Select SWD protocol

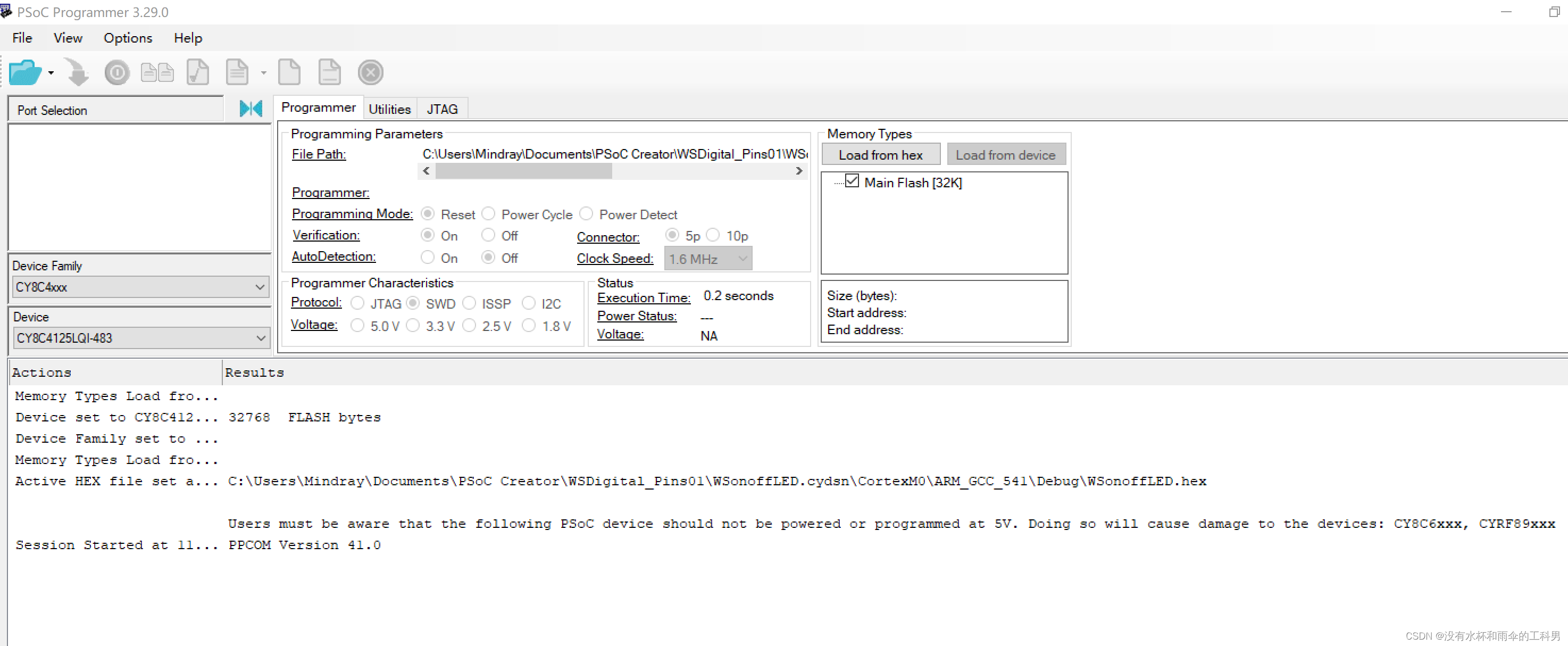click(x=413, y=303)
